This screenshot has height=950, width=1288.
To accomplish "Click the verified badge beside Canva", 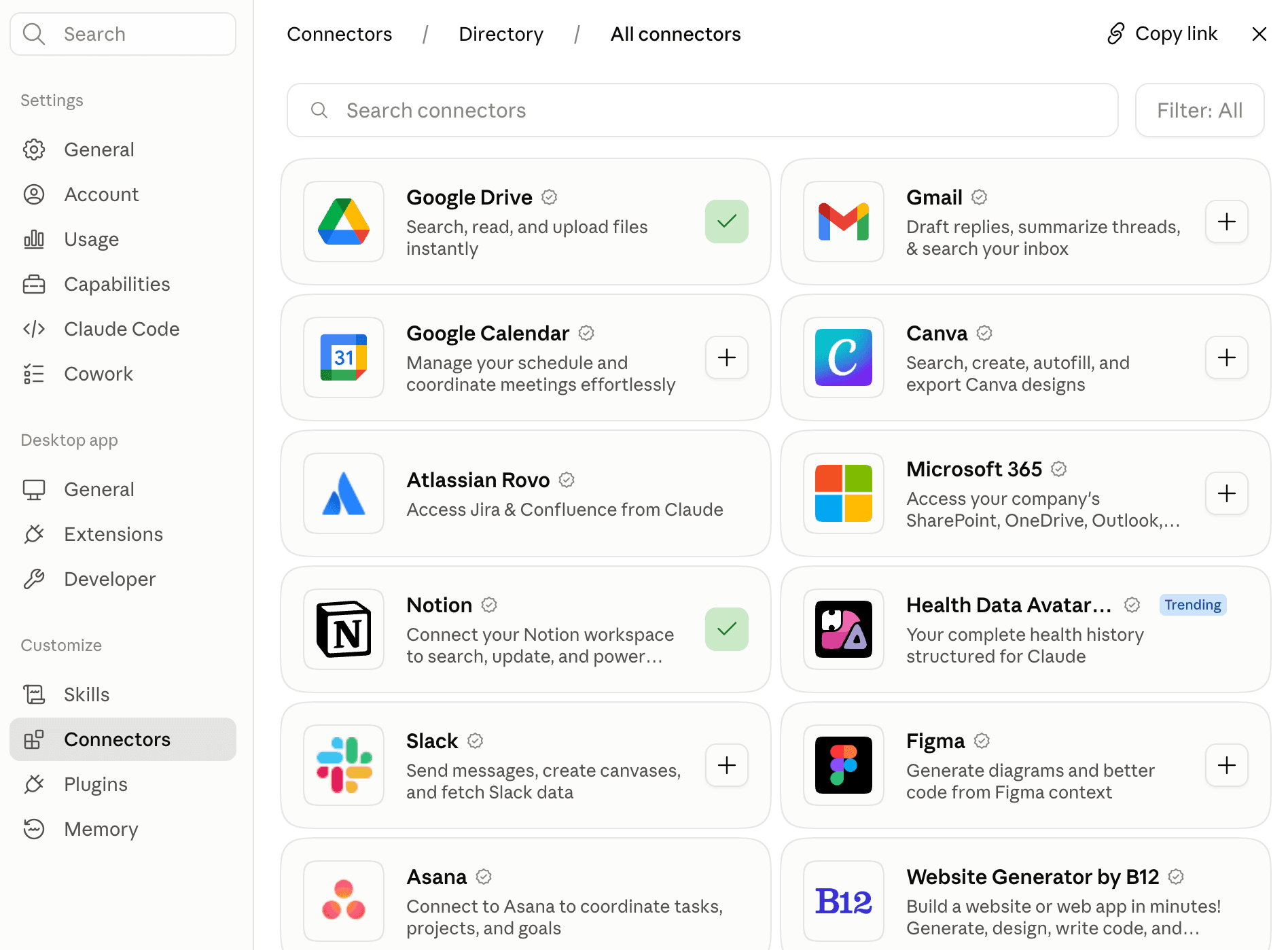I will click(984, 333).
